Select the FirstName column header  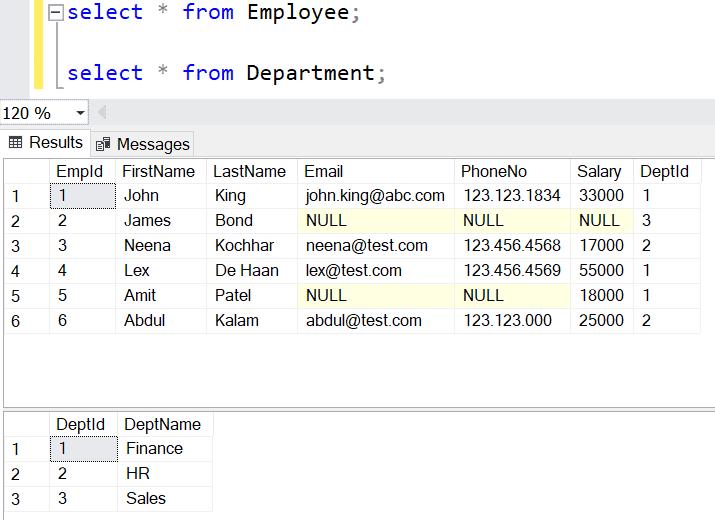(158, 171)
